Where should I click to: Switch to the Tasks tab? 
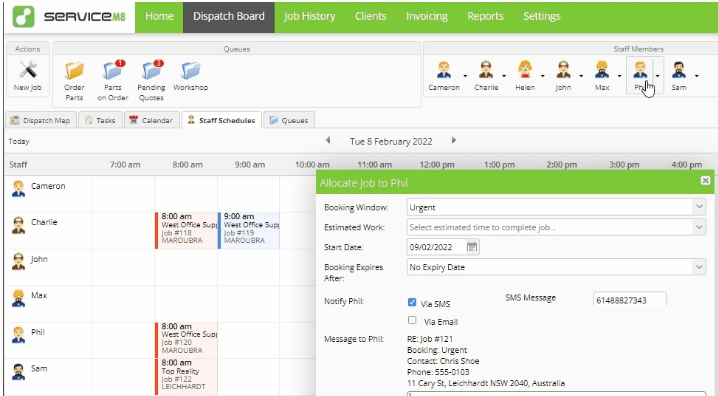tap(100, 120)
